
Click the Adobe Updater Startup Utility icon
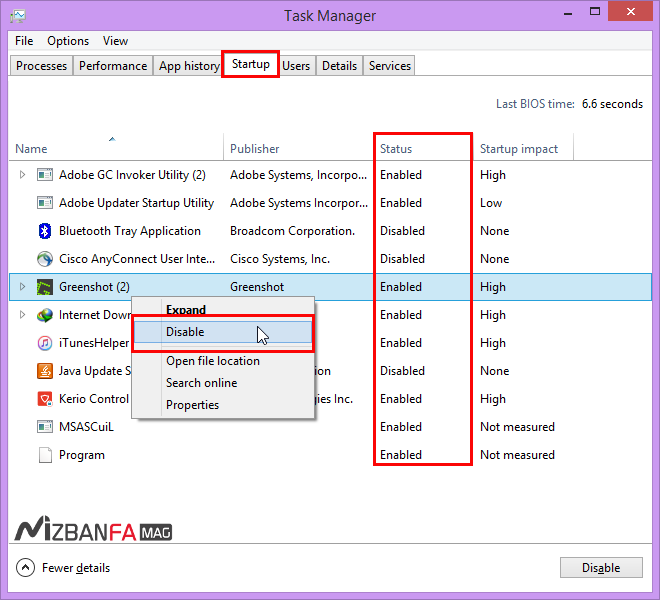(44, 203)
